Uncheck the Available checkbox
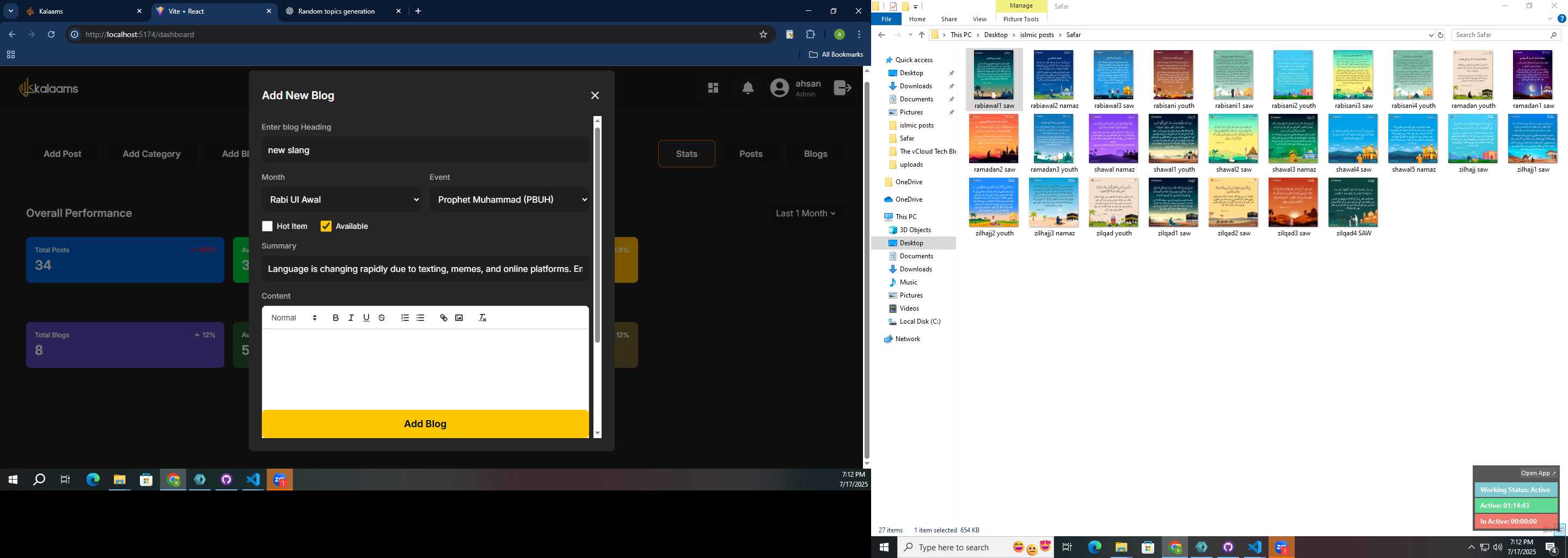1568x558 pixels. click(326, 226)
